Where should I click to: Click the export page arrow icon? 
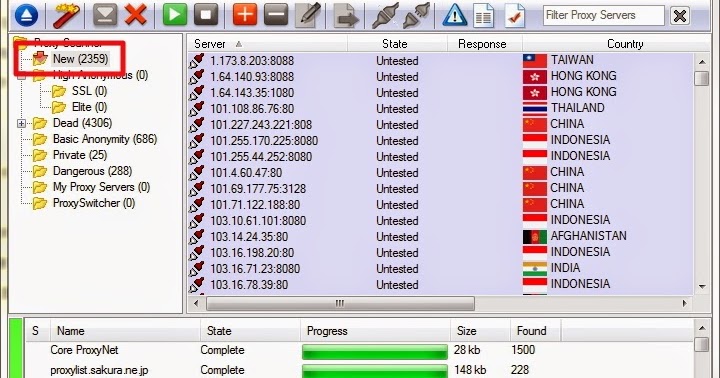pyautogui.click(x=345, y=16)
